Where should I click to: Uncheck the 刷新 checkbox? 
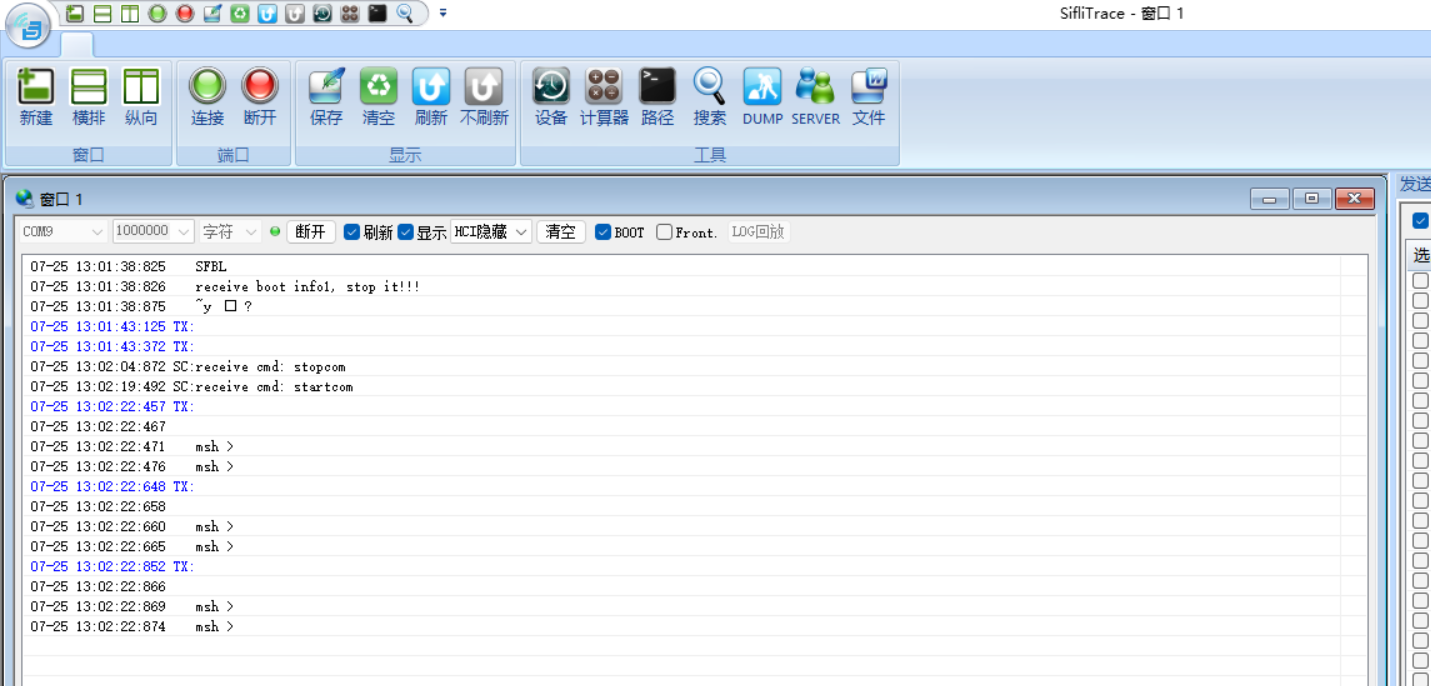[352, 232]
